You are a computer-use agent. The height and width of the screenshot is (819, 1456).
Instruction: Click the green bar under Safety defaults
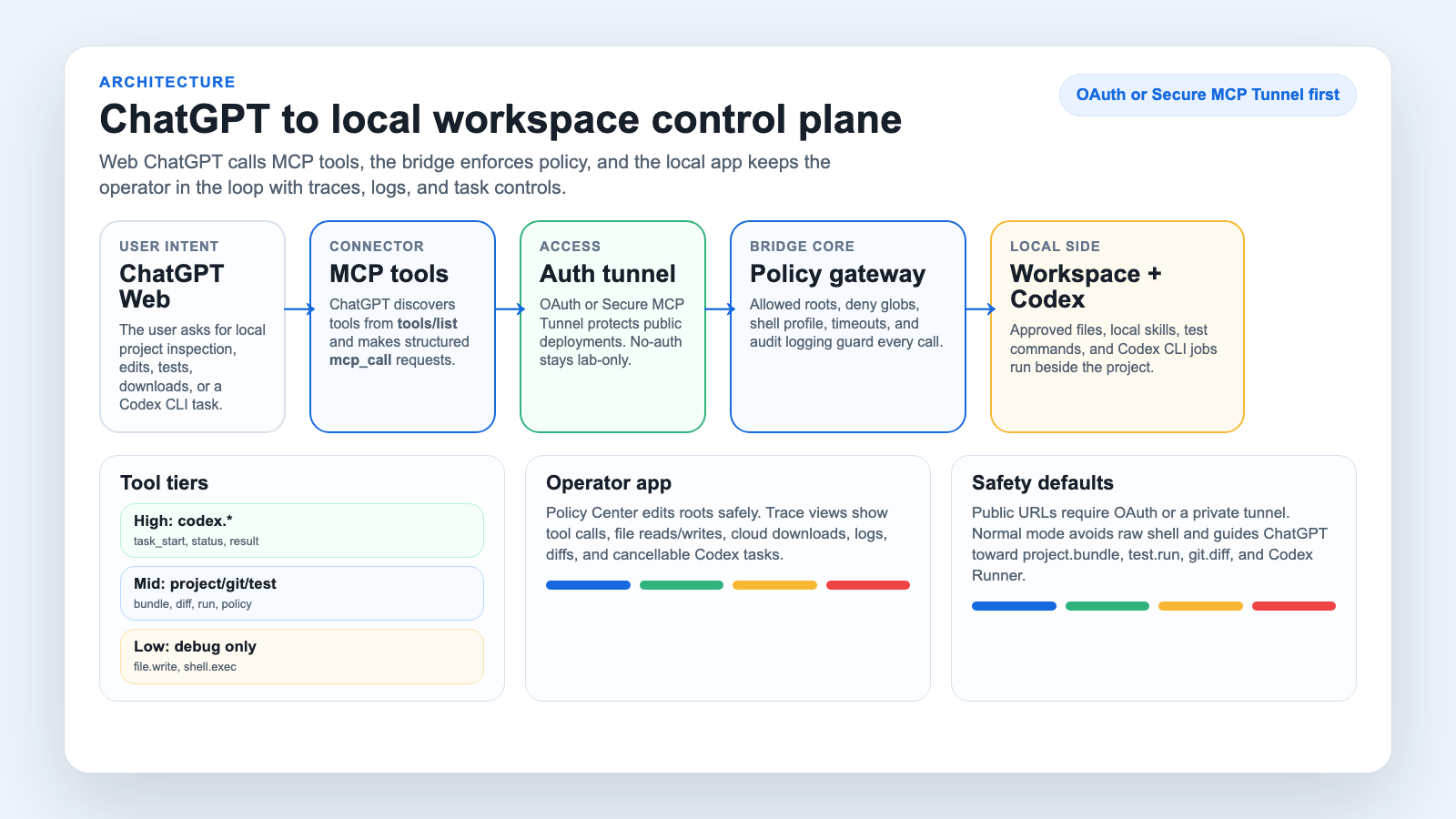1107,606
